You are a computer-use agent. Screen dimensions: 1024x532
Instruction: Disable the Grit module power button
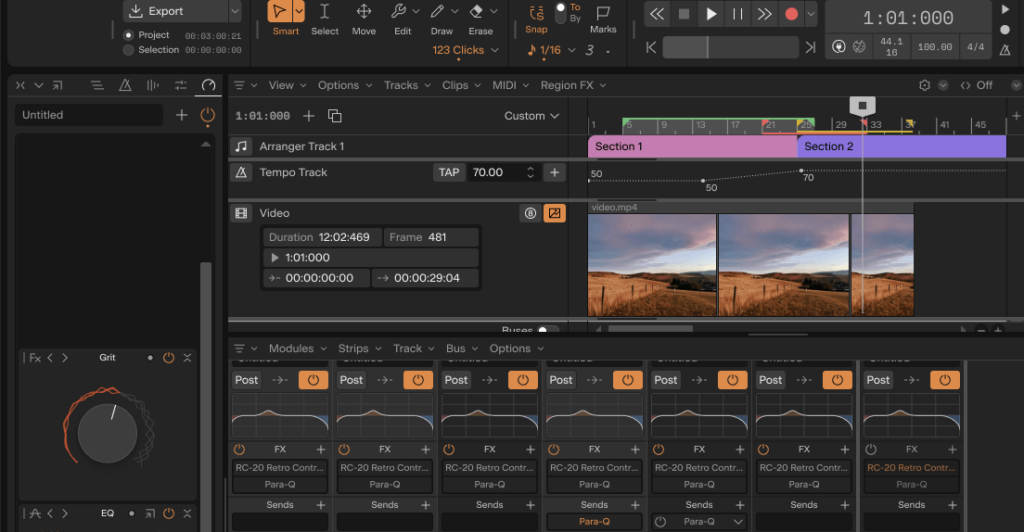coord(168,358)
